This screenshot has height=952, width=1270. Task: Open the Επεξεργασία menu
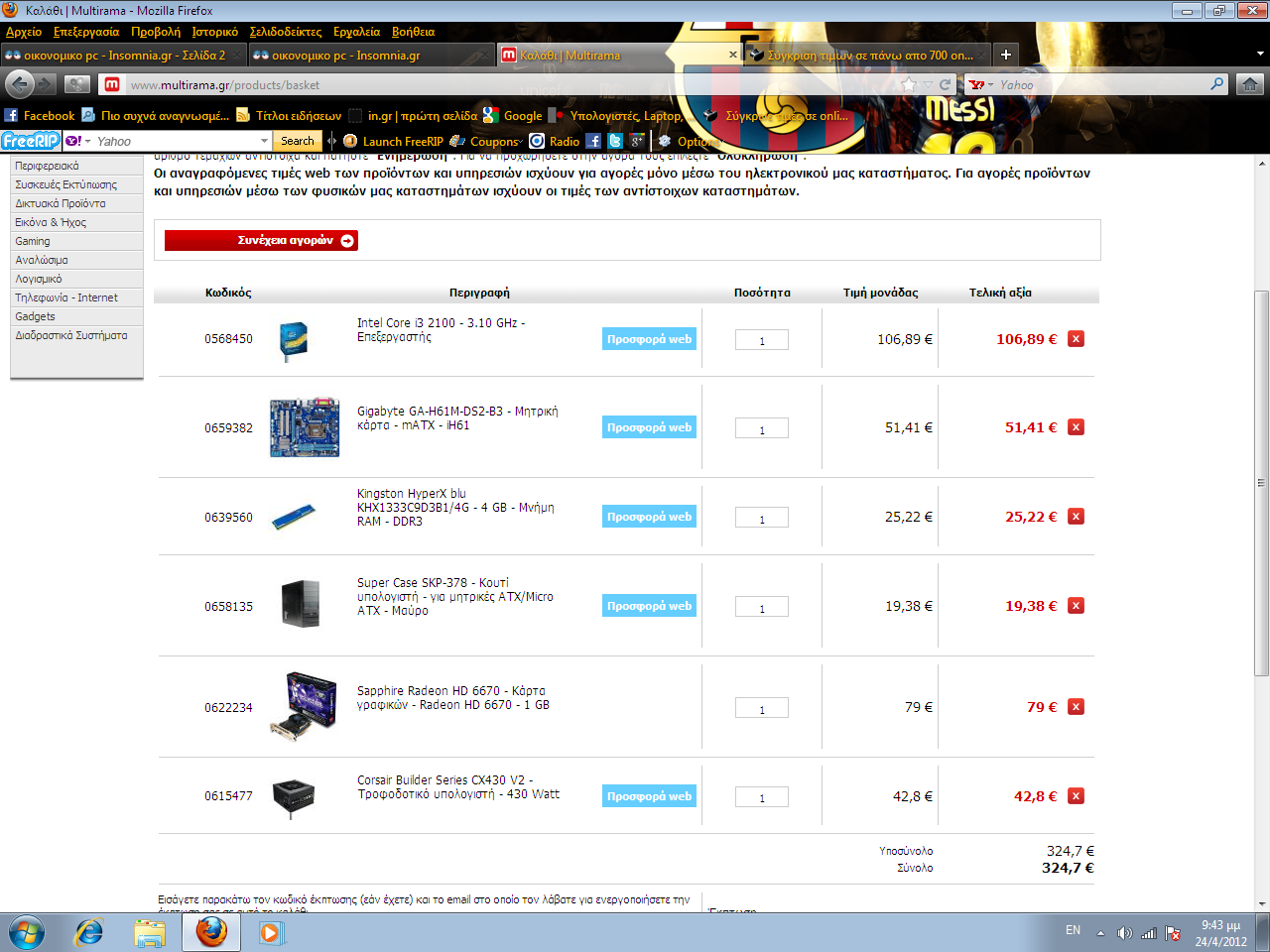(x=86, y=32)
